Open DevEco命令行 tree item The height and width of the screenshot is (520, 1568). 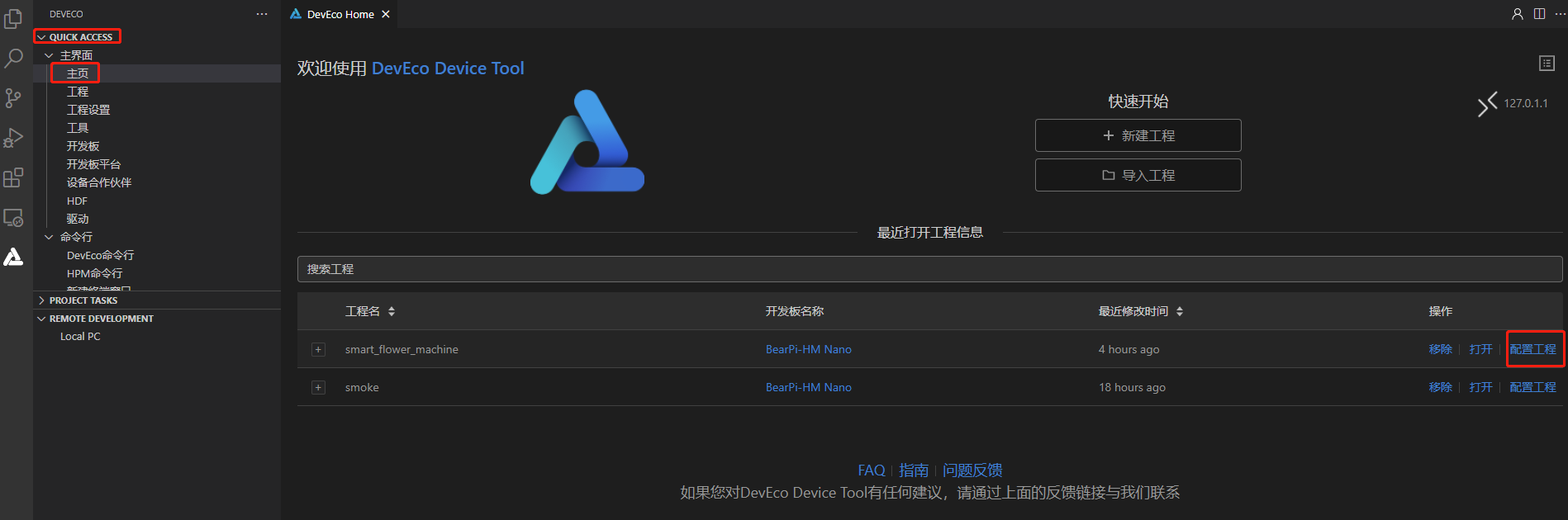point(100,255)
